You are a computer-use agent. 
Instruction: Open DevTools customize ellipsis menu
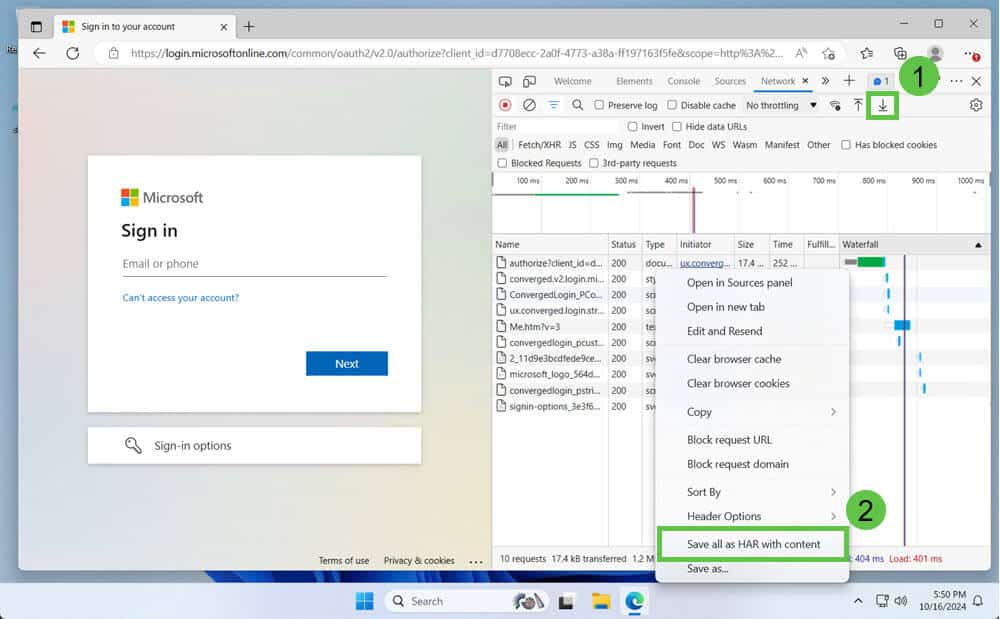pos(956,82)
